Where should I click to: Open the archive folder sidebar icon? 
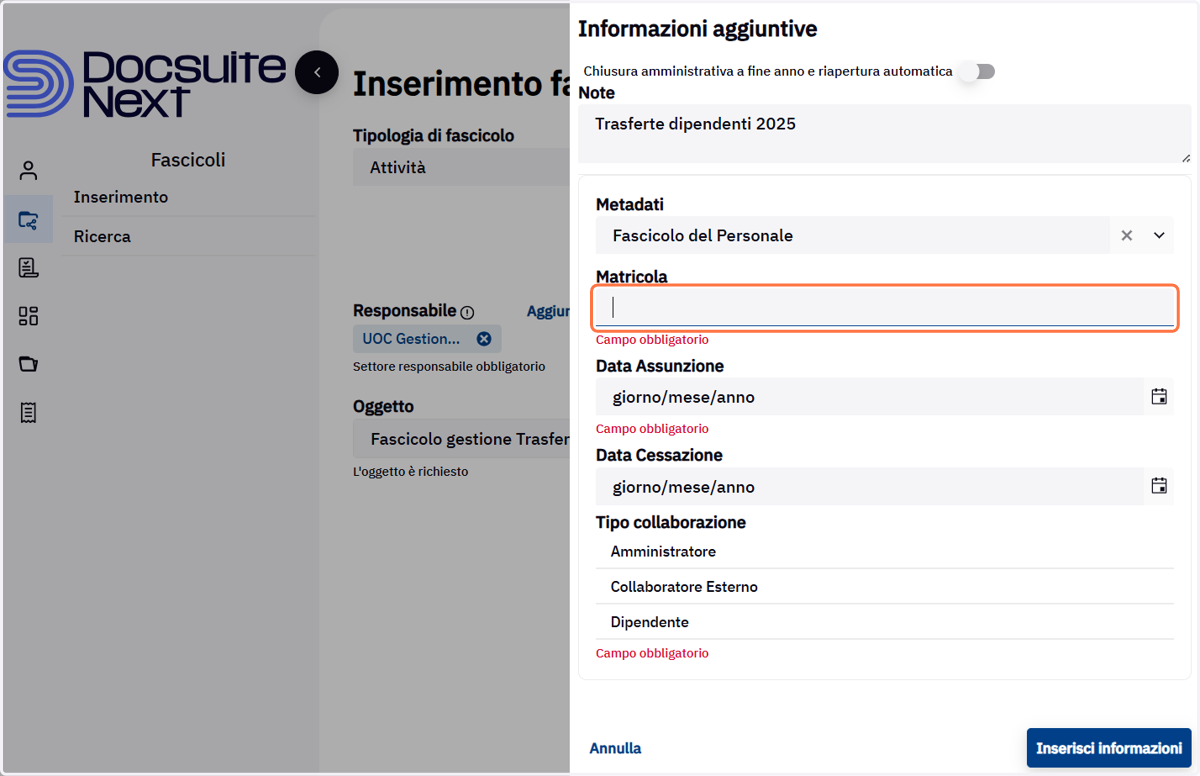click(28, 364)
